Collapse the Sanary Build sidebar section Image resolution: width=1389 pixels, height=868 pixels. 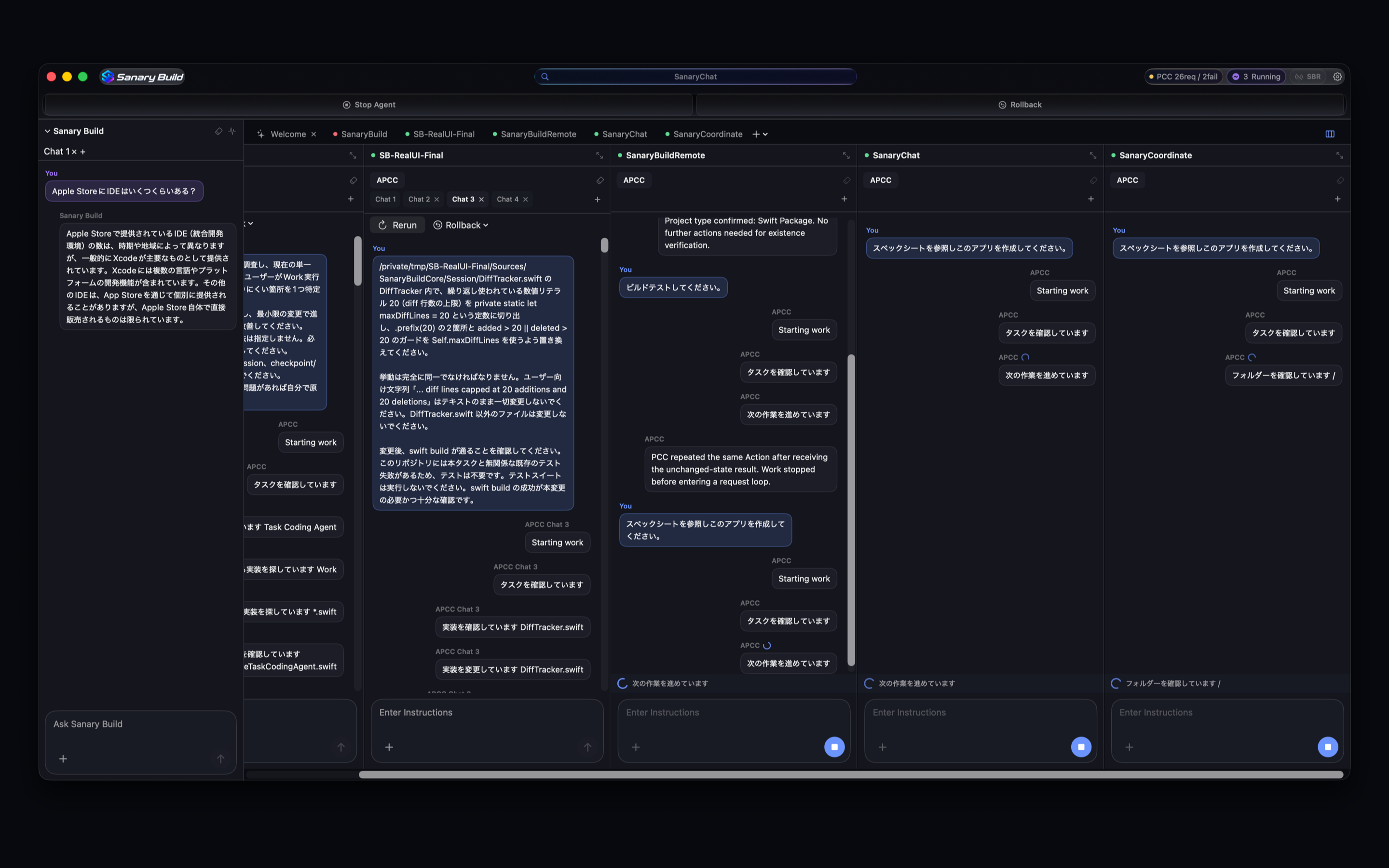(48, 131)
